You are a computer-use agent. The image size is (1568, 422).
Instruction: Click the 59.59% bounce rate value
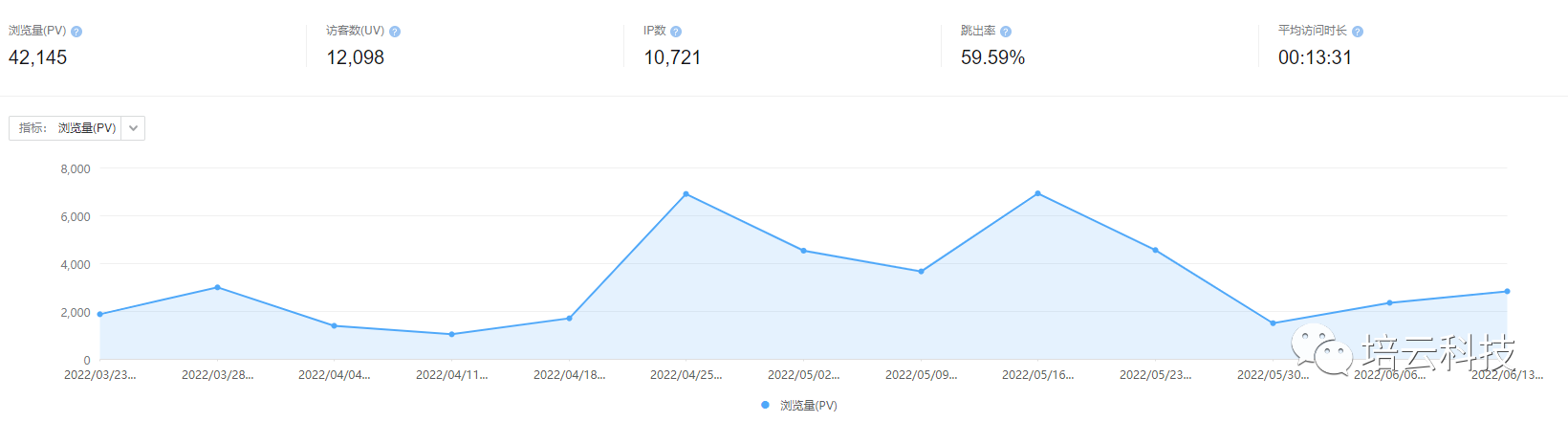(992, 57)
